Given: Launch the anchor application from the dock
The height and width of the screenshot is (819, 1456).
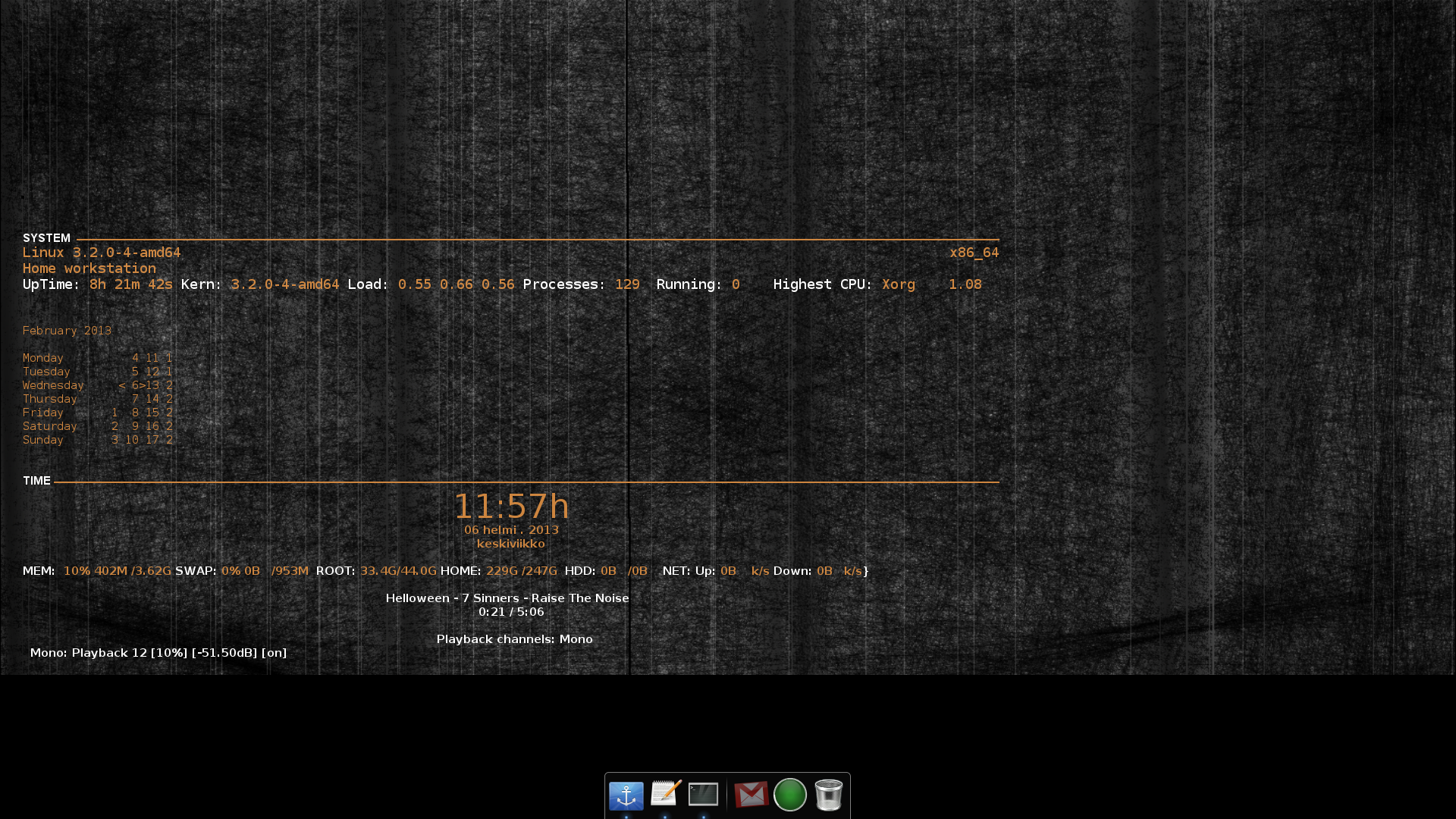Looking at the screenshot, I should [626, 795].
